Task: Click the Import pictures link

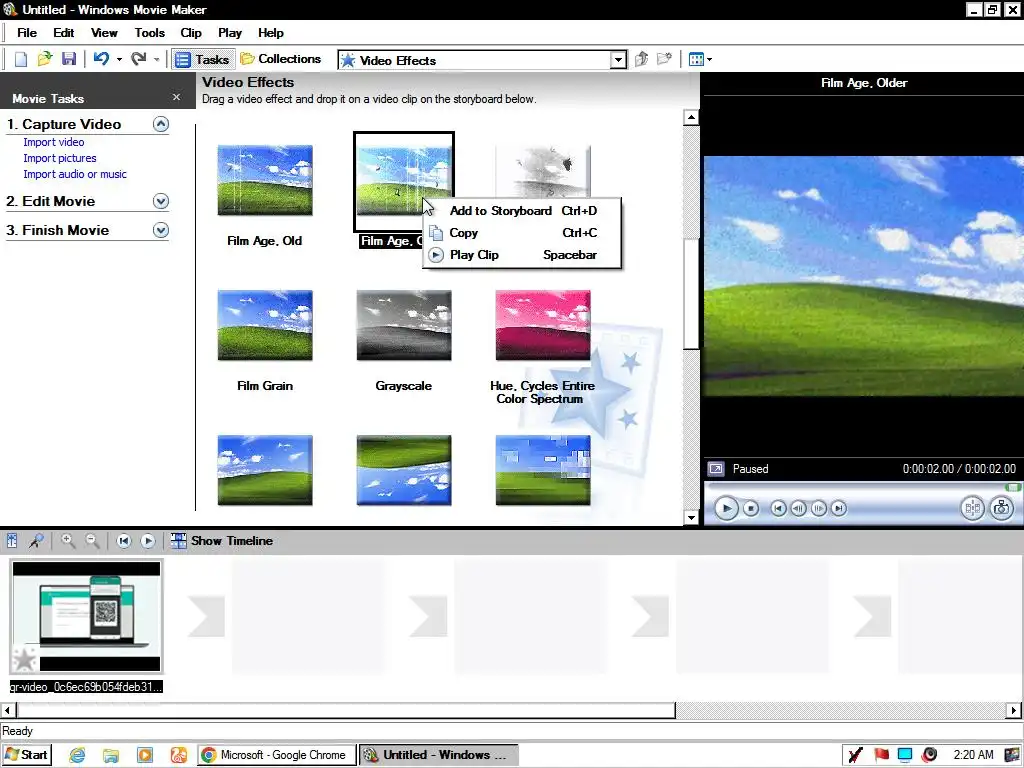Action: click(59, 158)
